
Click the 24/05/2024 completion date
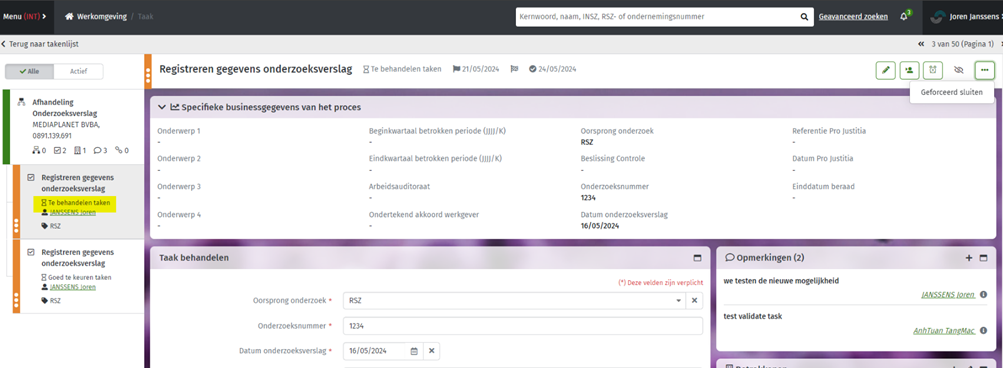[553, 69]
